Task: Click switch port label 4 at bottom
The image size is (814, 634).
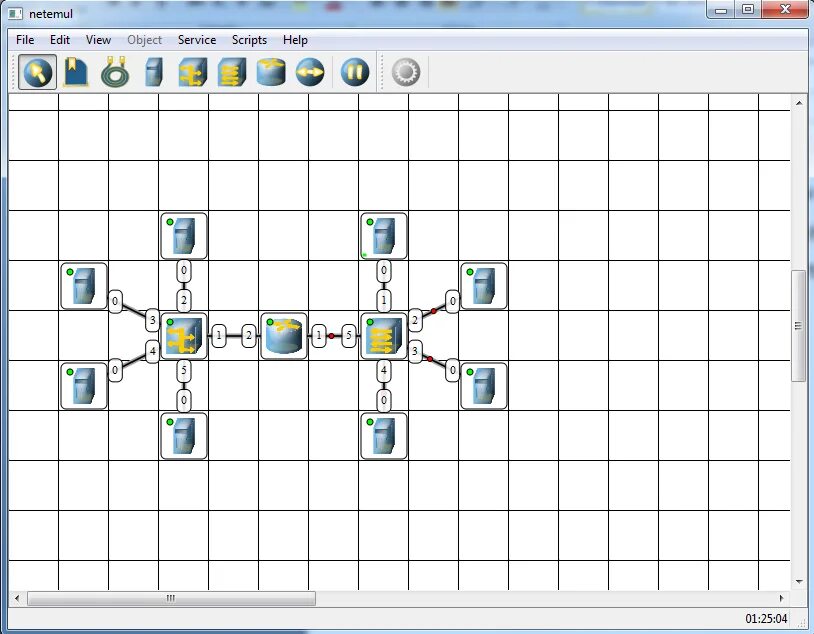Action: [384, 370]
